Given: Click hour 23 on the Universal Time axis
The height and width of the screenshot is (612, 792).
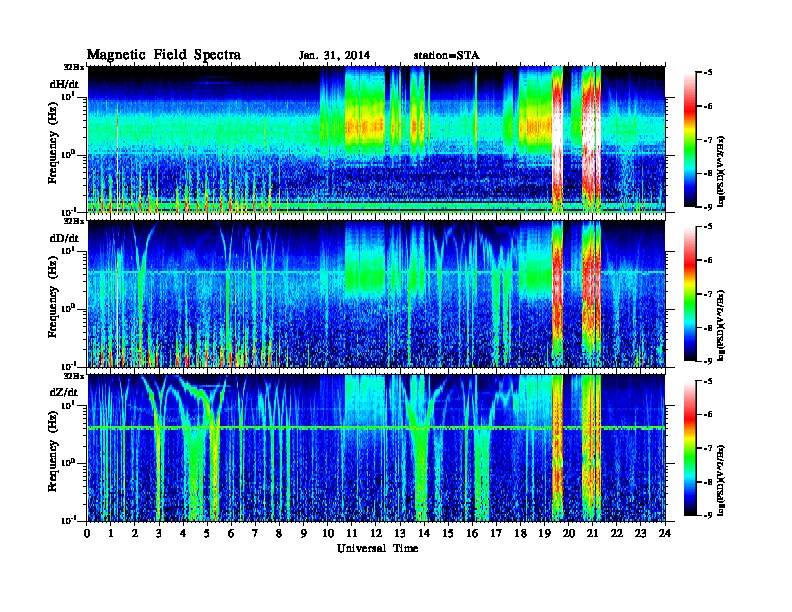Looking at the screenshot, I should pos(640,533).
